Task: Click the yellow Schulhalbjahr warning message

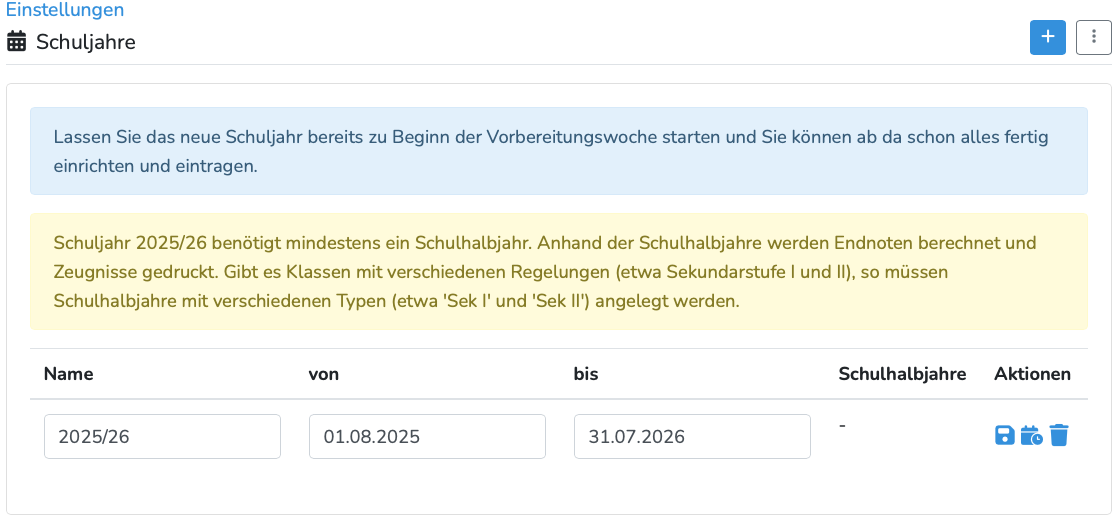Action: point(558,271)
